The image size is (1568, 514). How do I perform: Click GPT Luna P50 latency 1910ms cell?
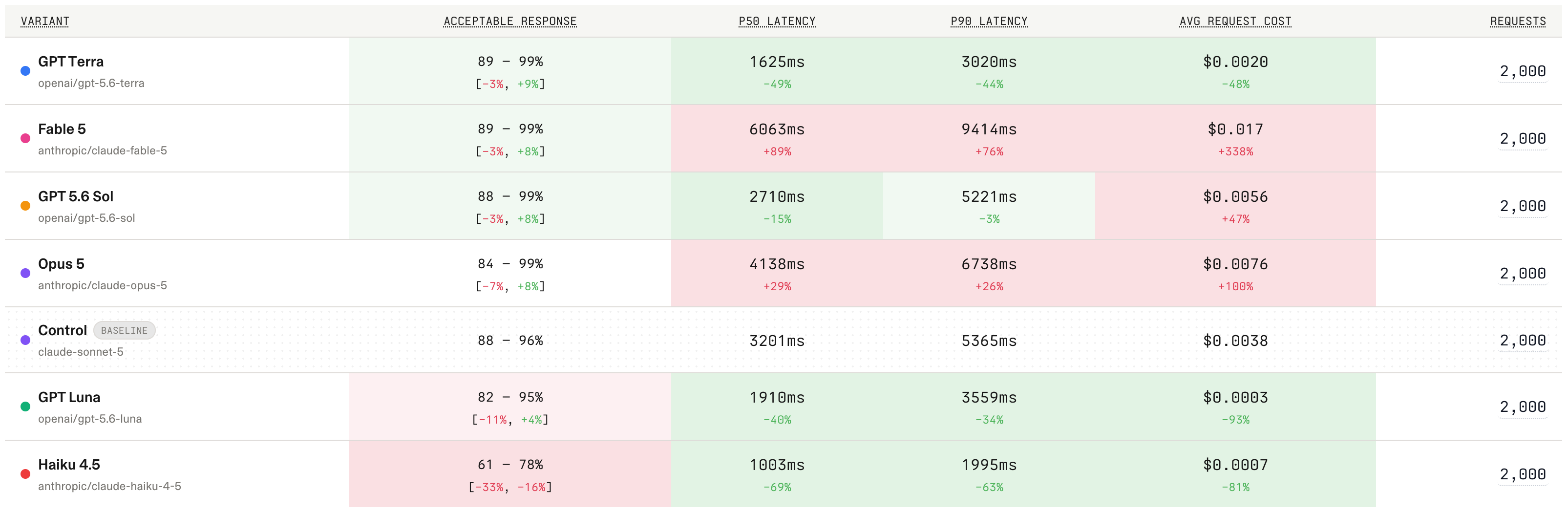pos(777,407)
